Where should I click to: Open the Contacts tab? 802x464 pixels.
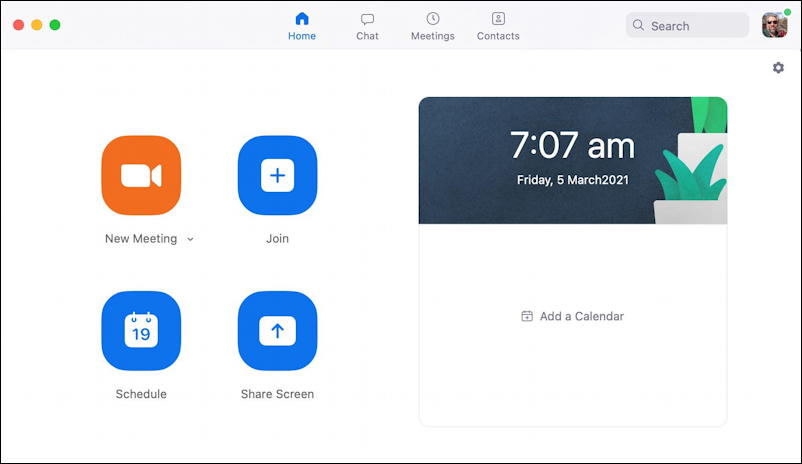pyautogui.click(x=498, y=27)
